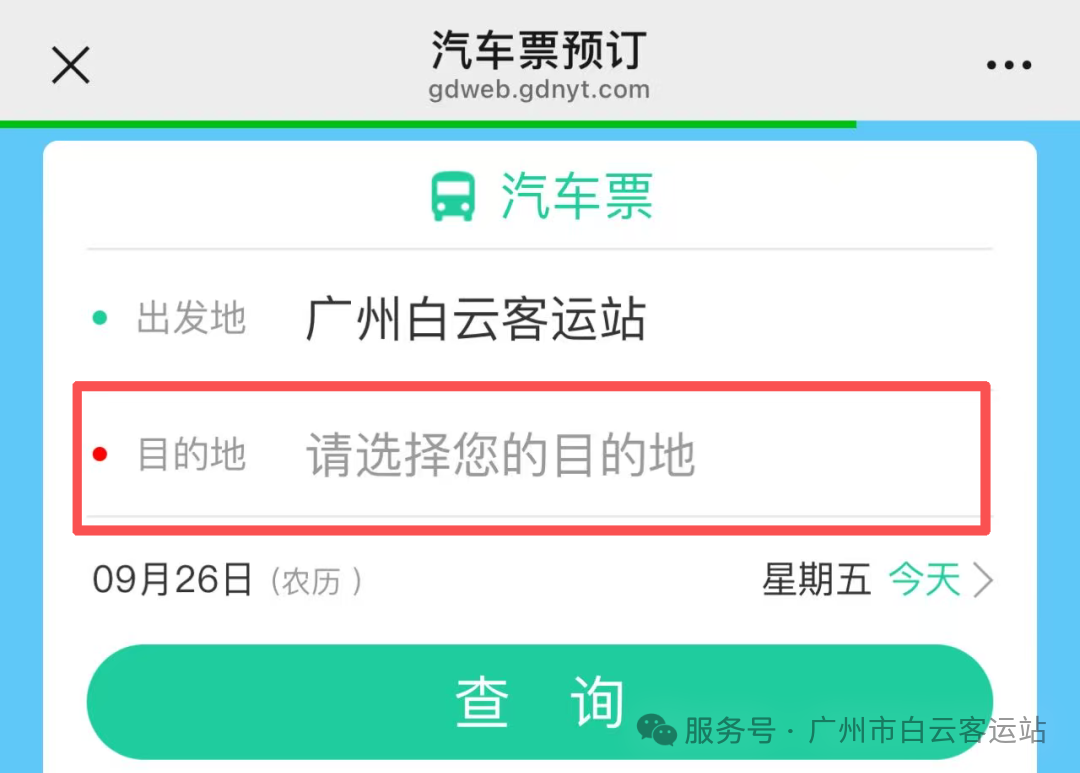1080x773 pixels.
Task: Click the gdweb.gdnyt.com address text
Action: pyautogui.click(x=539, y=91)
